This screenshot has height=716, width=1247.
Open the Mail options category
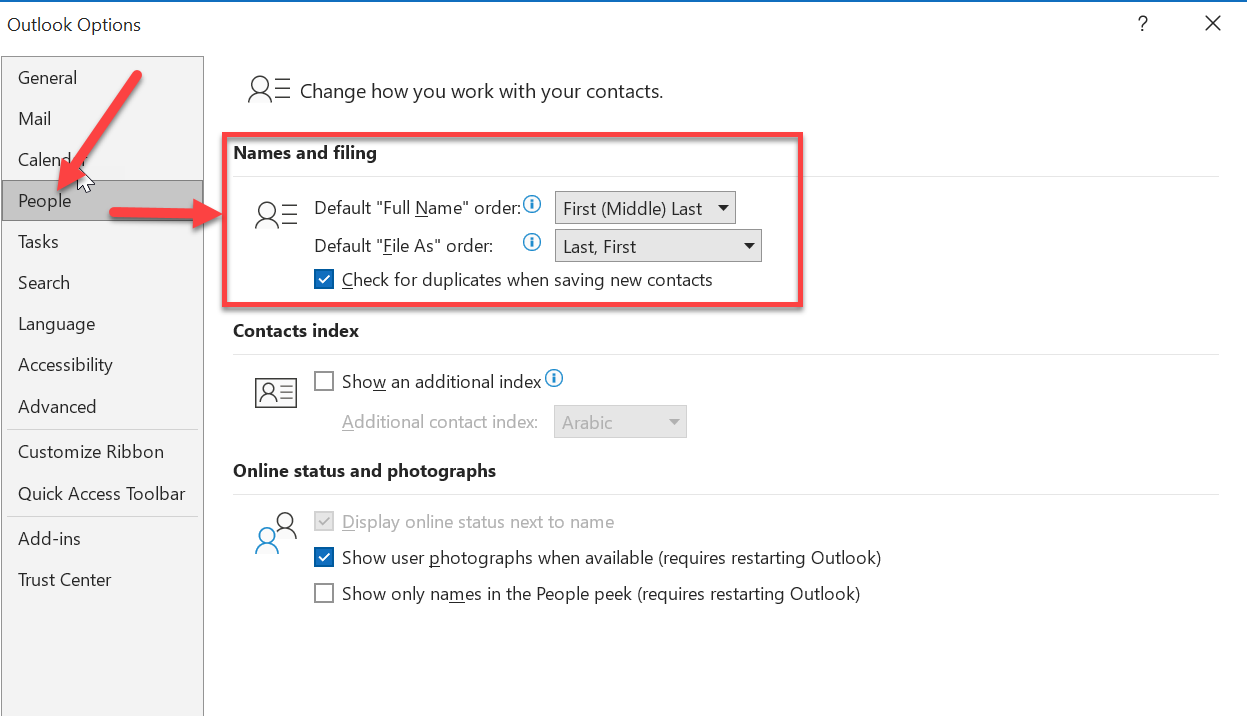coord(102,119)
